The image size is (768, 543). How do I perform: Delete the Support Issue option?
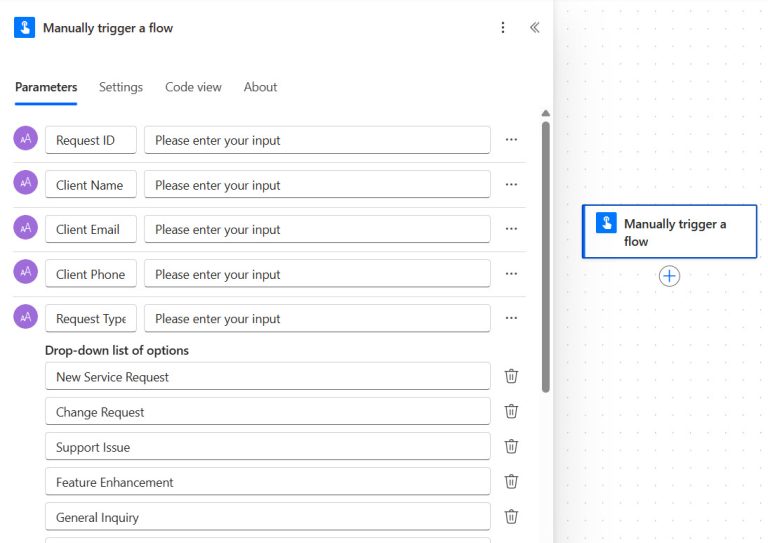click(511, 447)
